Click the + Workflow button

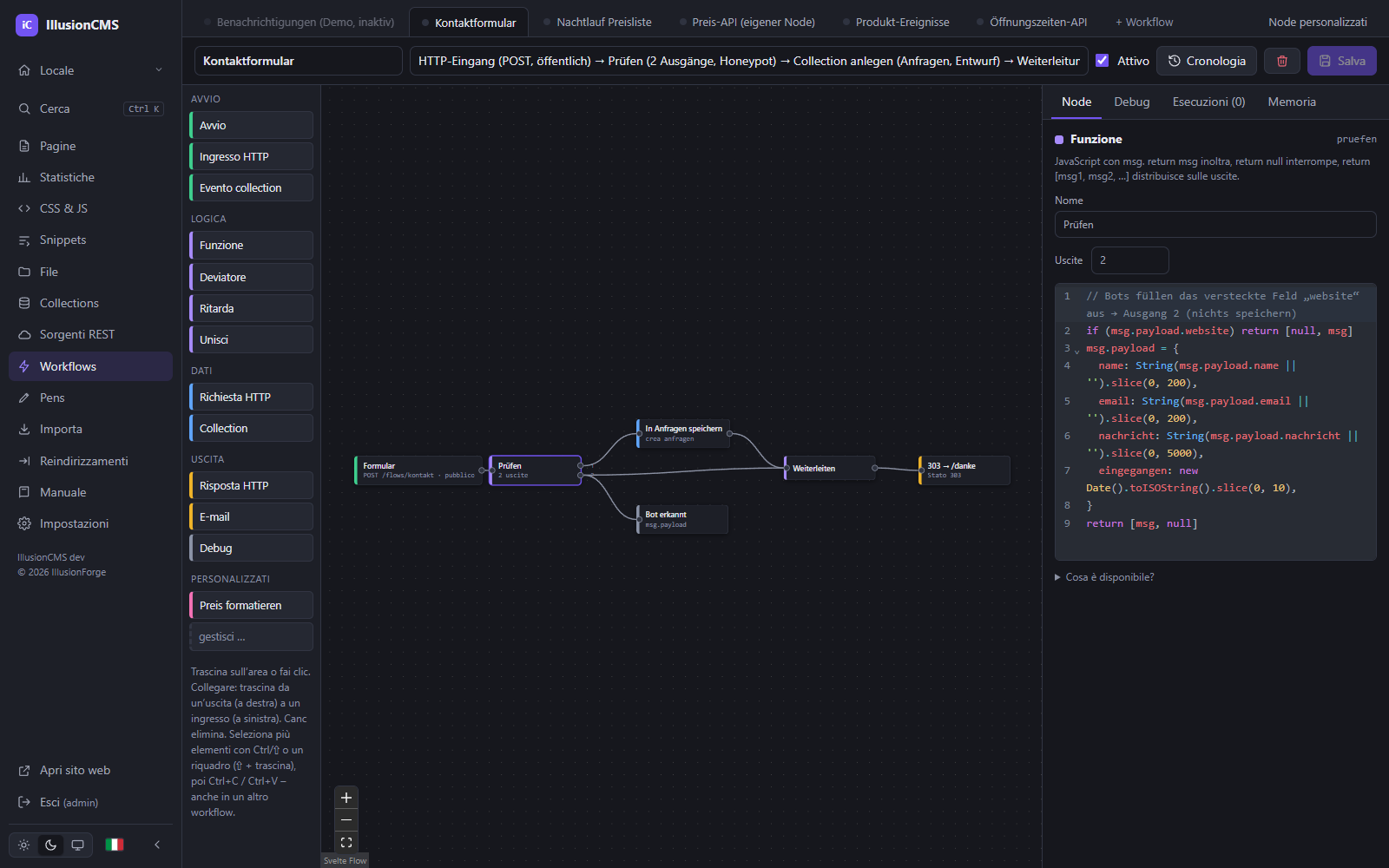pyautogui.click(x=1144, y=22)
